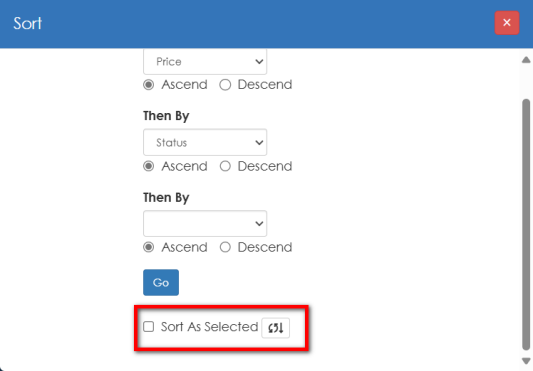Select Descend under the Price dropdown

[x=225, y=85]
